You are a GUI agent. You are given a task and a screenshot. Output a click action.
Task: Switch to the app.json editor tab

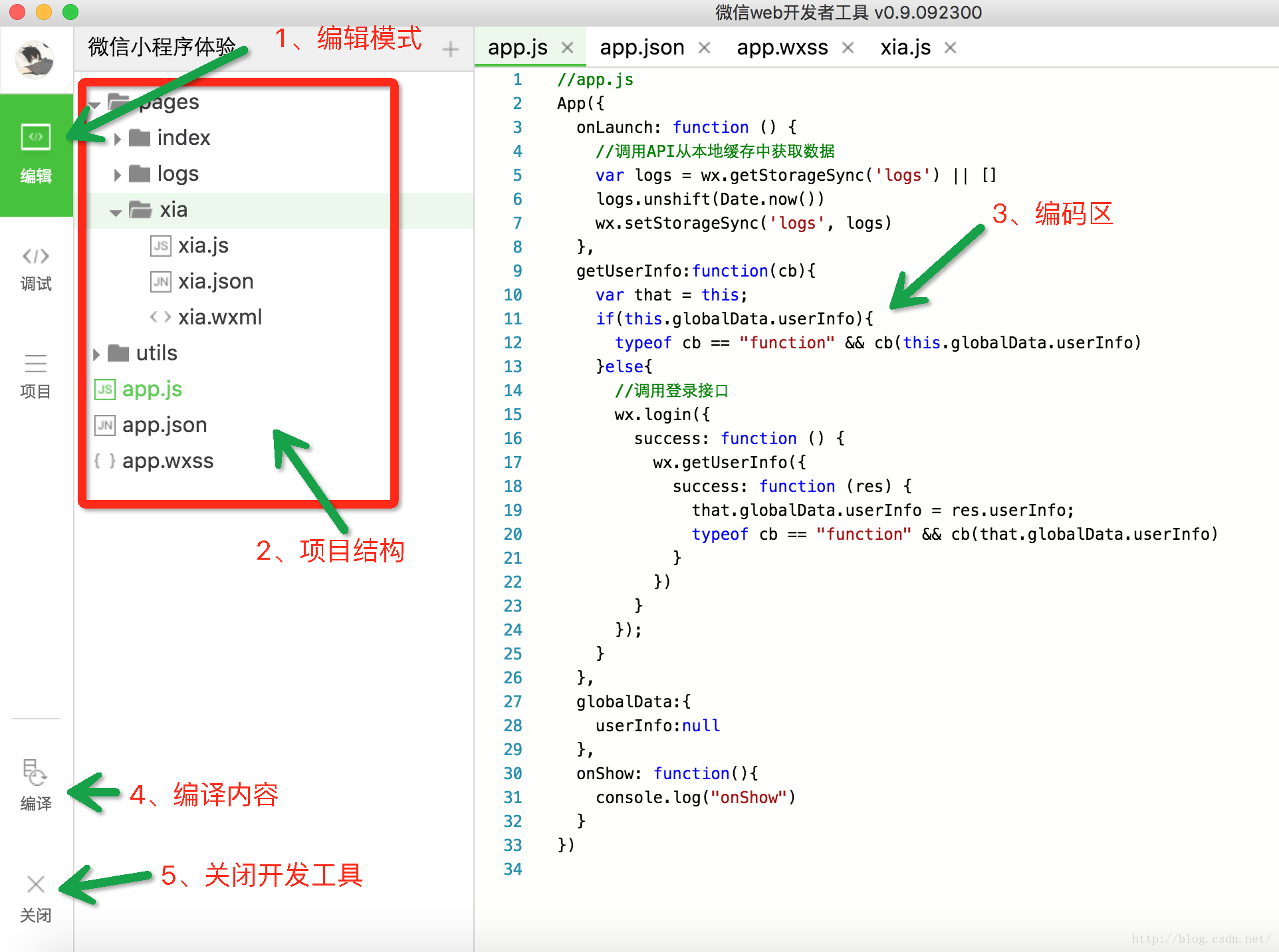pos(642,47)
